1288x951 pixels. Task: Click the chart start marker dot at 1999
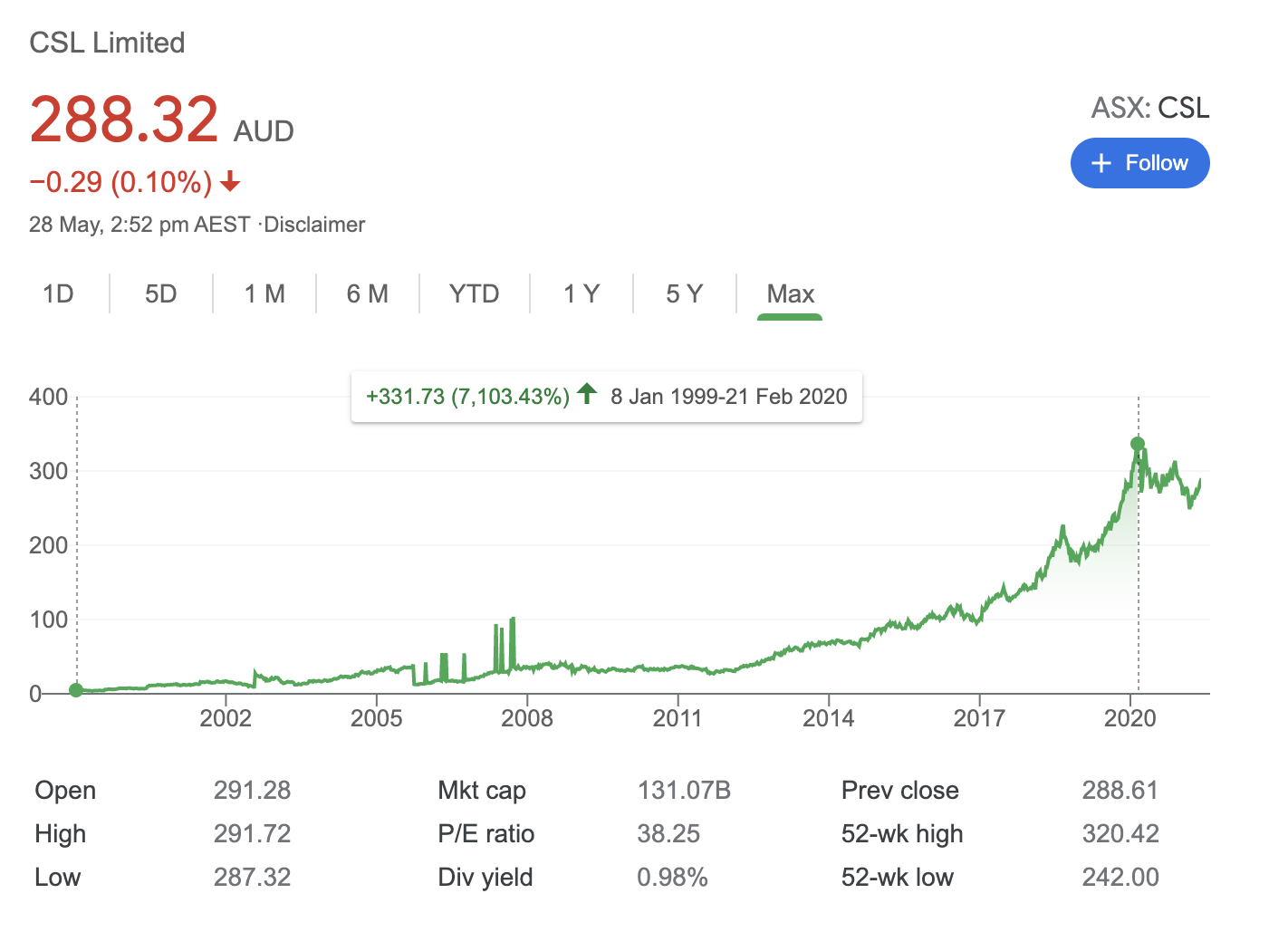[x=76, y=690]
